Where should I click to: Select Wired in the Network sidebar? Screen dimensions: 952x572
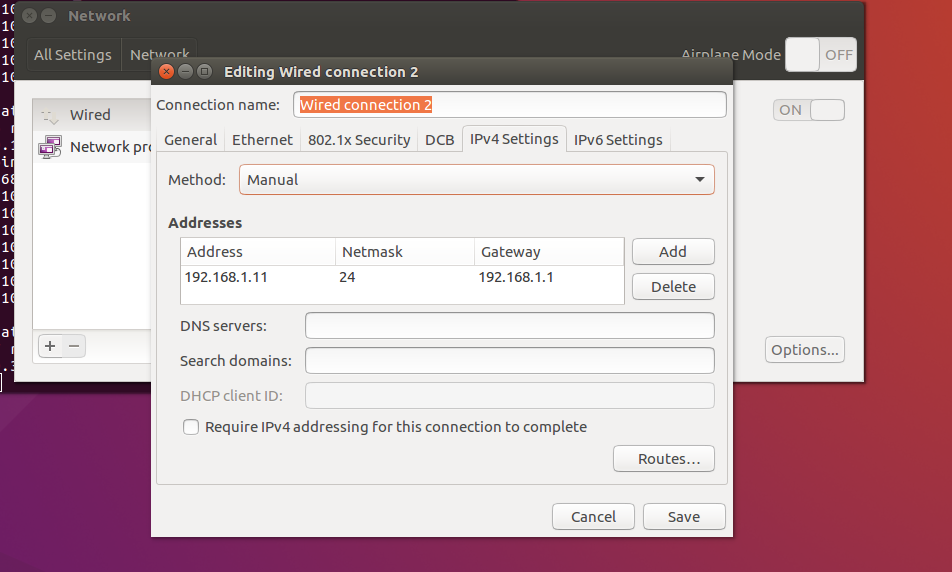92,115
